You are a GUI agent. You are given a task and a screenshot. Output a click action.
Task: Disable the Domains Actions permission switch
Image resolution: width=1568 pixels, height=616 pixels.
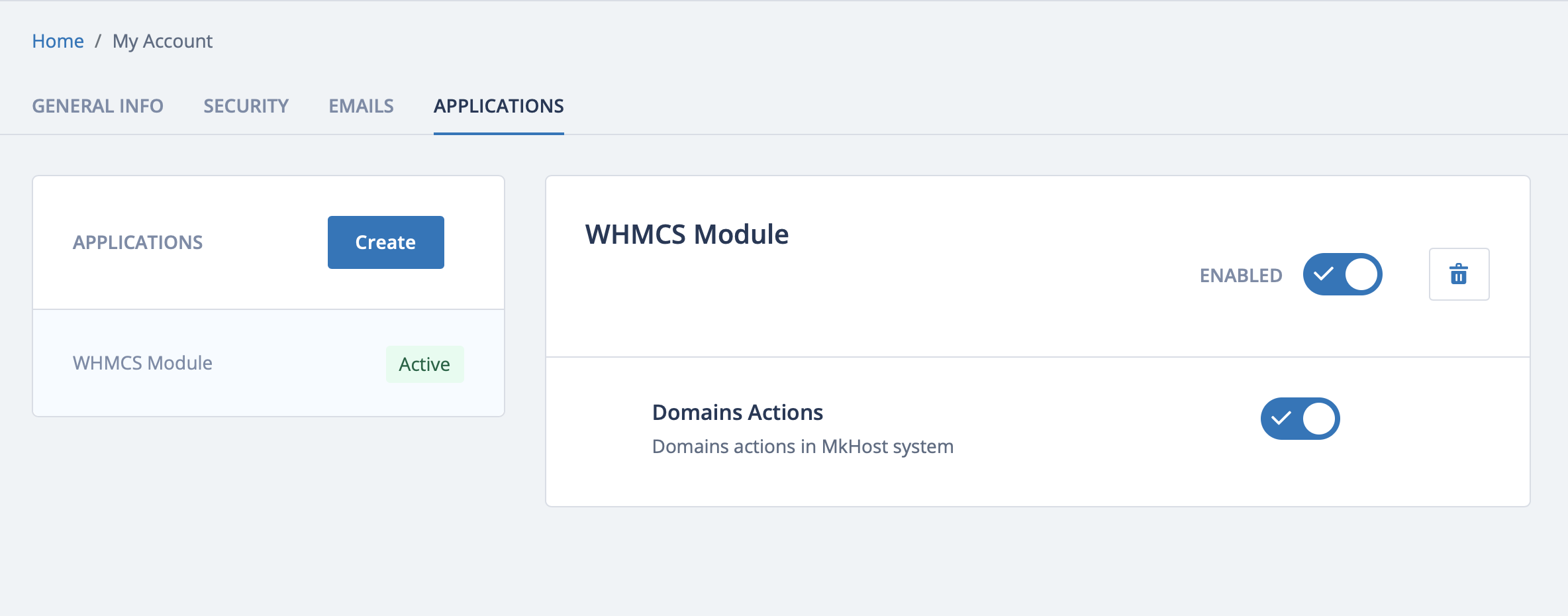click(x=1300, y=419)
